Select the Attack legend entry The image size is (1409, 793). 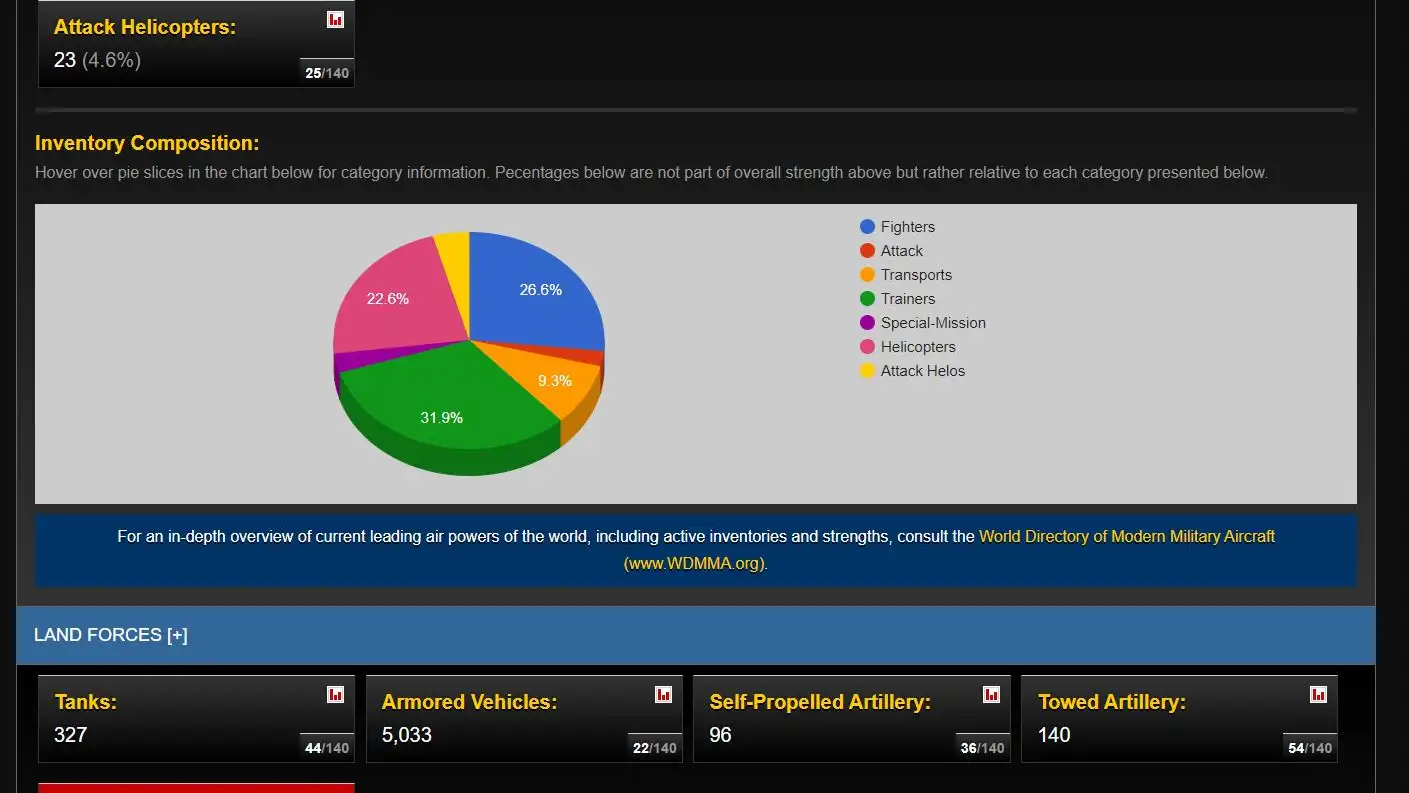901,251
